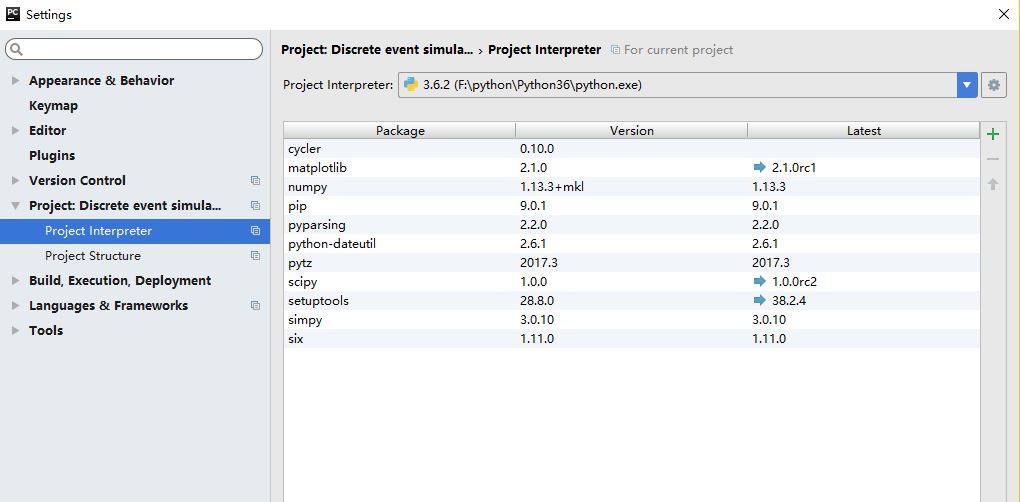
Task: Expand the Version Control section
Action: click(x=16, y=181)
